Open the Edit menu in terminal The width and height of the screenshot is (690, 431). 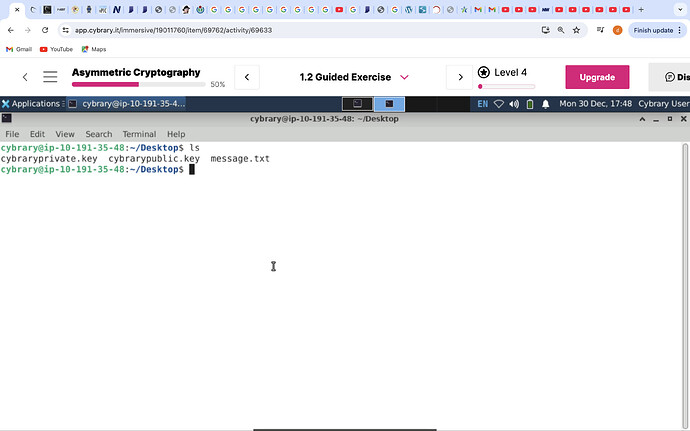tap(37, 134)
